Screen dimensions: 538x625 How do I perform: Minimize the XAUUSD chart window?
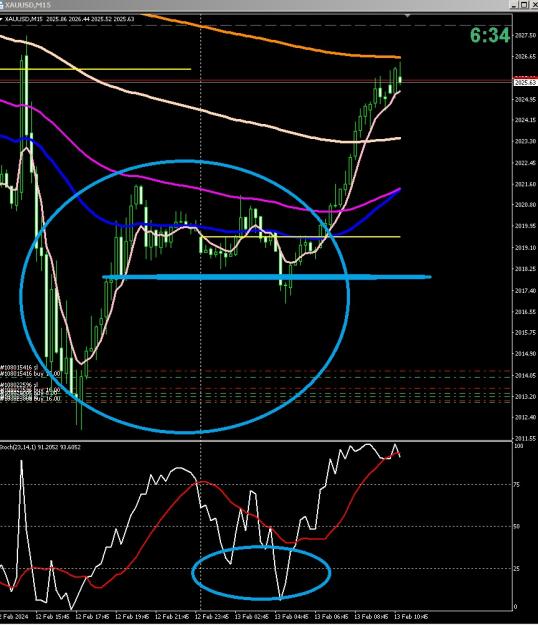514,5
